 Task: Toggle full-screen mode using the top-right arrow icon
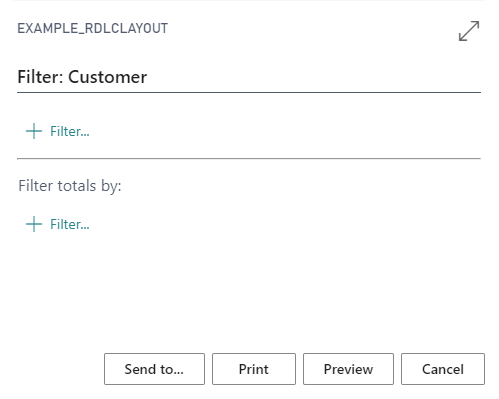click(x=469, y=31)
